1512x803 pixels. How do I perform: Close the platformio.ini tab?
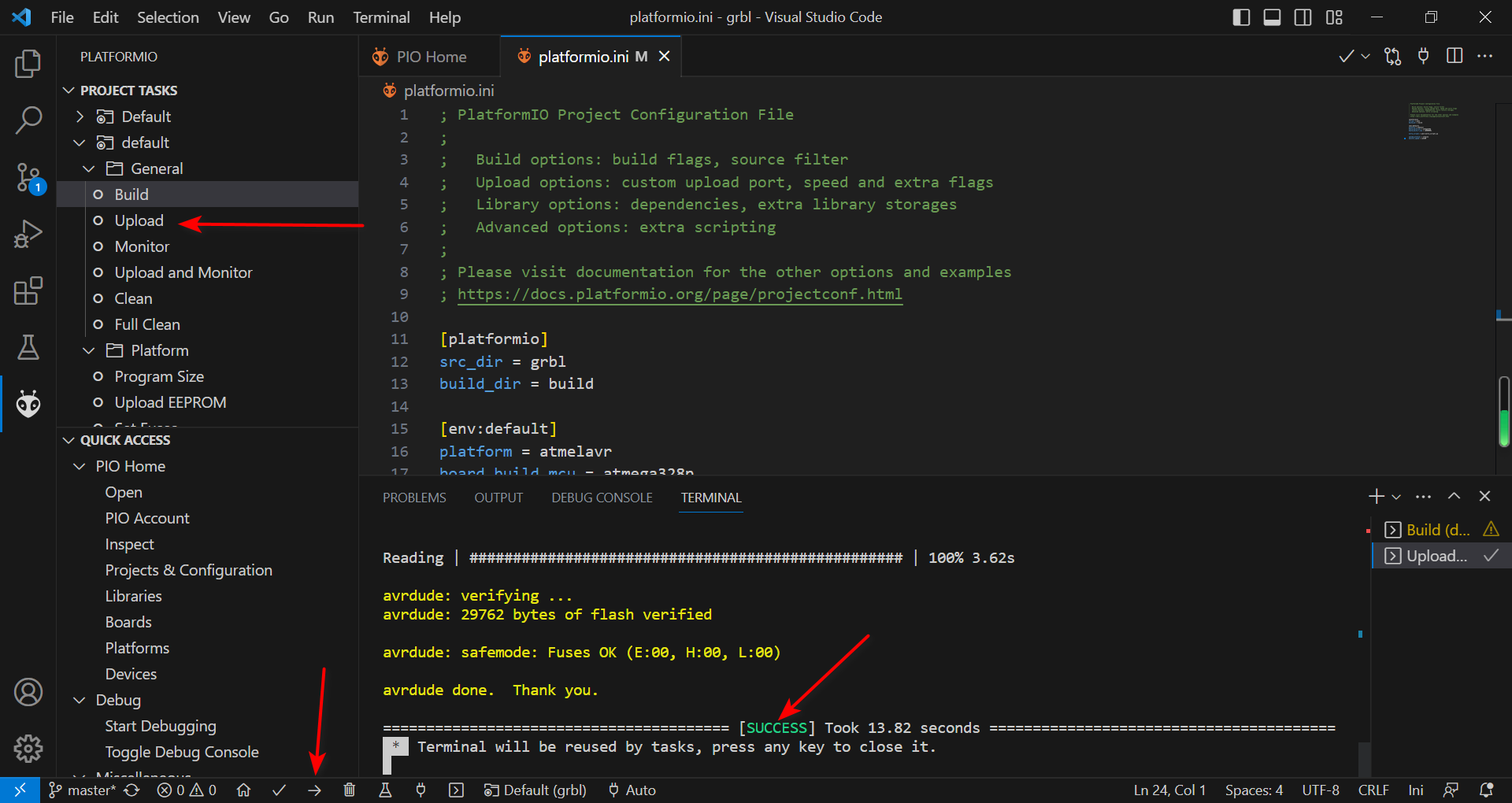[x=665, y=57]
